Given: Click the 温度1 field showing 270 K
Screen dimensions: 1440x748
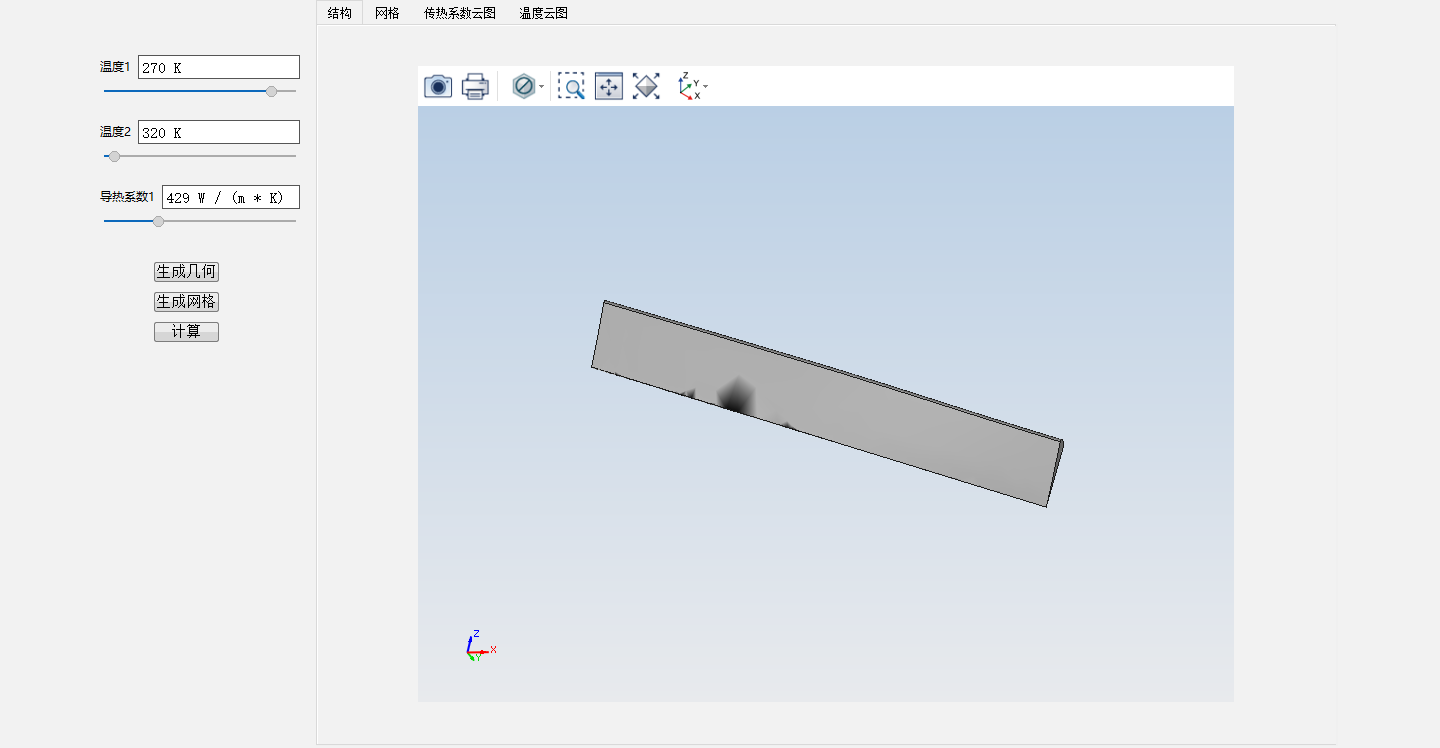Looking at the screenshot, I should point(219,67).
